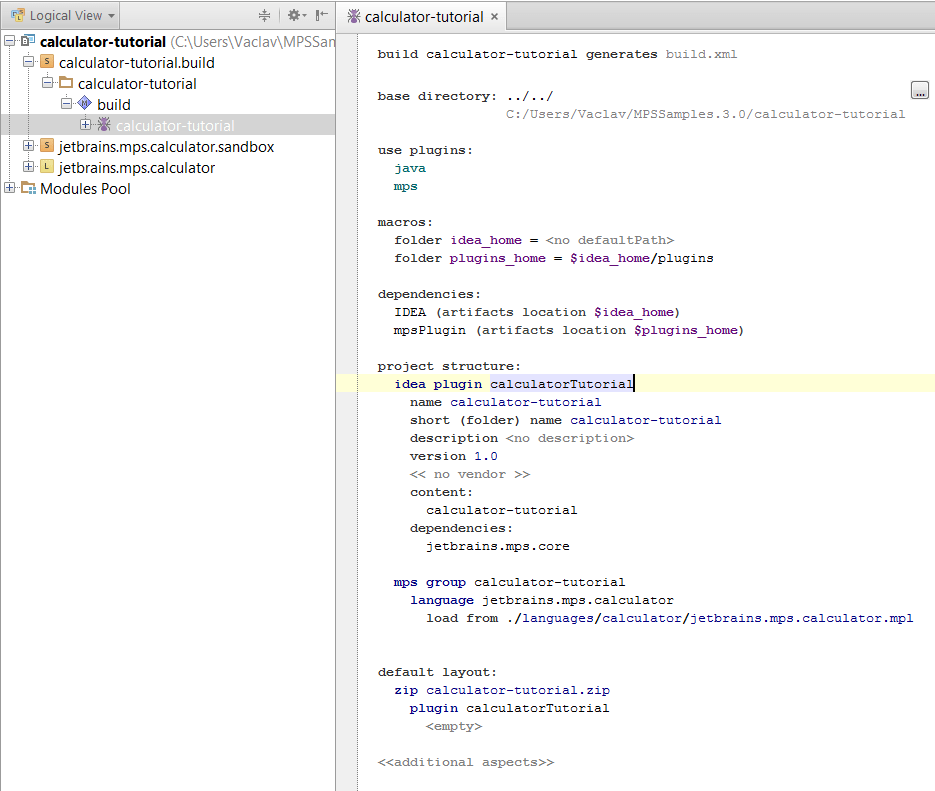Open project view settings via the gear icon
The width and height of the screenshot is (935, 791).
tap(293, 15)
